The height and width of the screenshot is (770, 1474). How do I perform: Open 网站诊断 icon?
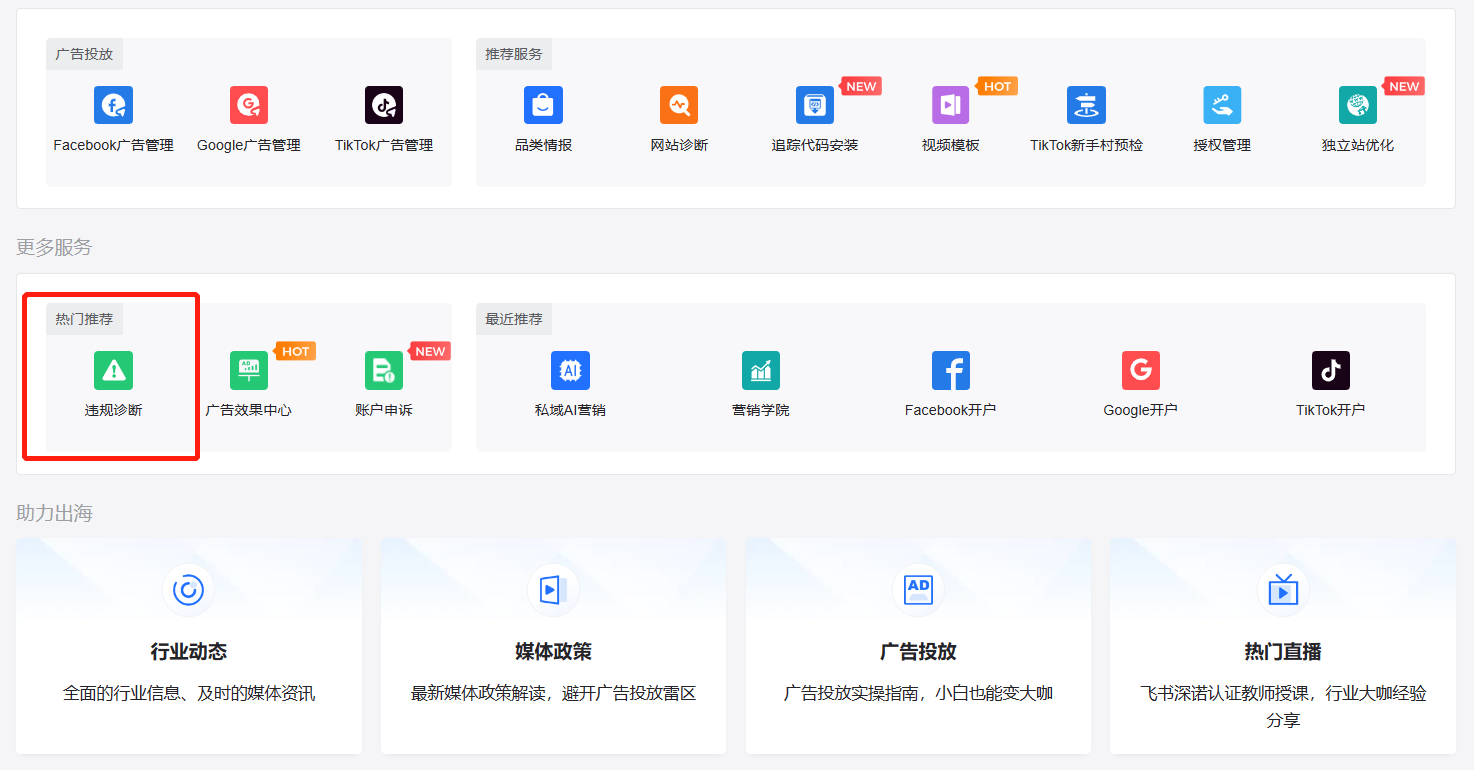(x=679, y=105)
